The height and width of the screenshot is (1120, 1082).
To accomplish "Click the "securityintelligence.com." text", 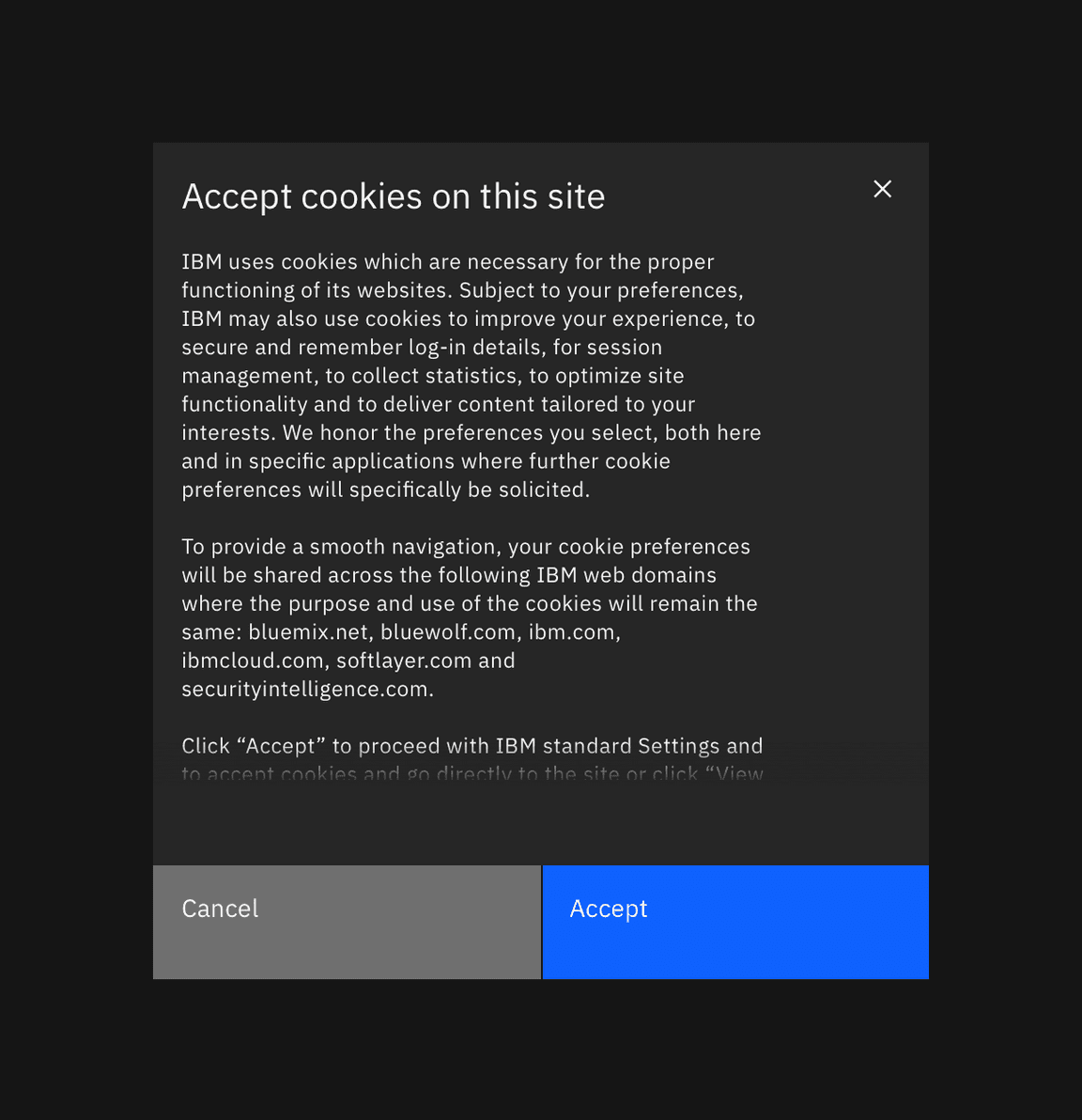I will tap(307, 689).
